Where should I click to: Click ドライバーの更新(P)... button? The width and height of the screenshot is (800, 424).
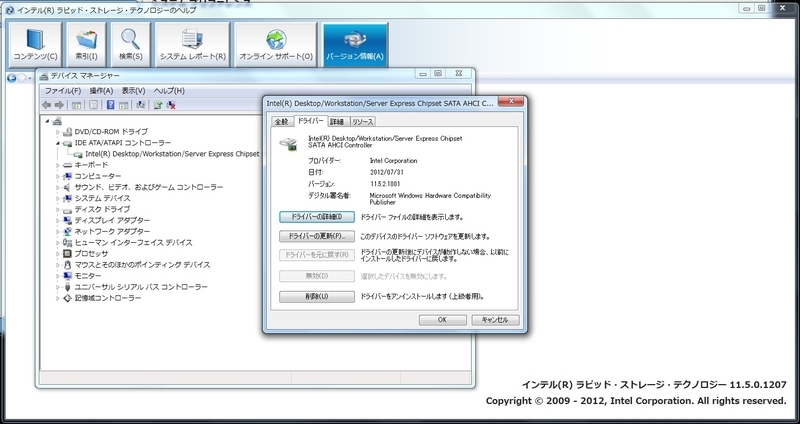point(317,236)
